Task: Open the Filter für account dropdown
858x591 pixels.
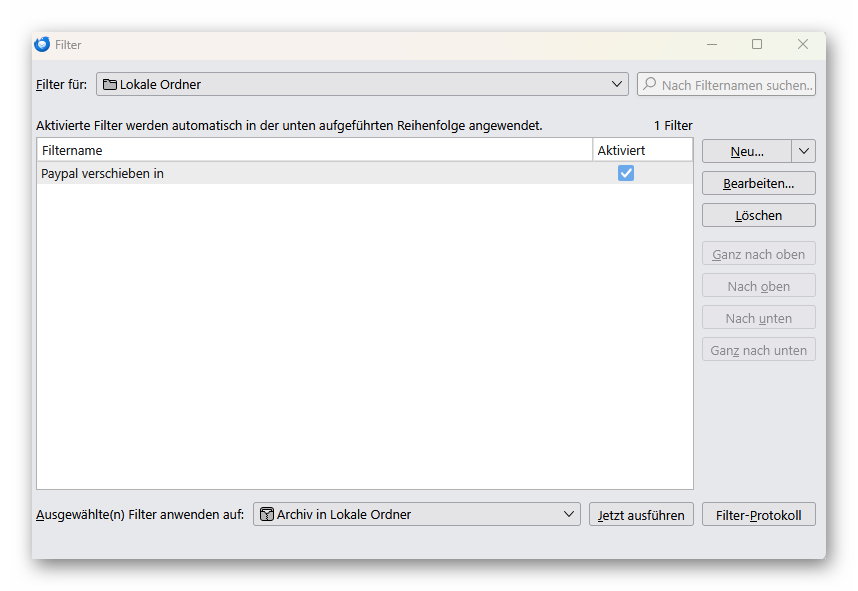Action: [x=362, y=84]
